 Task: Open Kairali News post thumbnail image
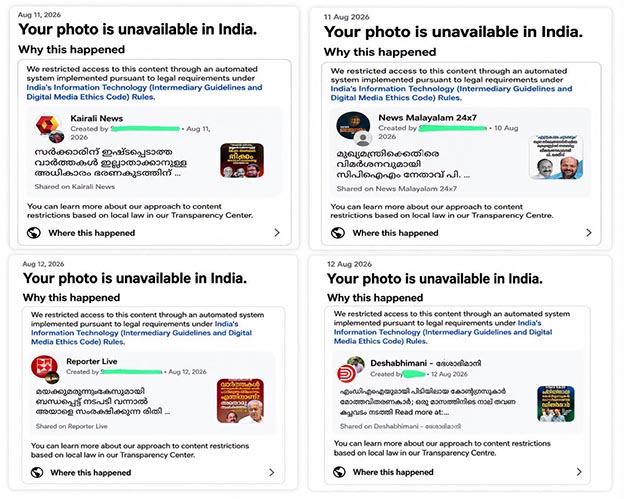[x=242, y=160]
